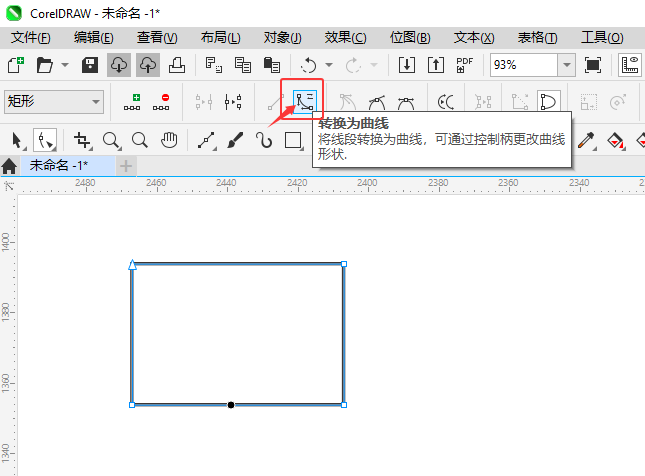Open the 矩形 selection mode dropdown
Screen dimensions: 645x476
point(53,102)
